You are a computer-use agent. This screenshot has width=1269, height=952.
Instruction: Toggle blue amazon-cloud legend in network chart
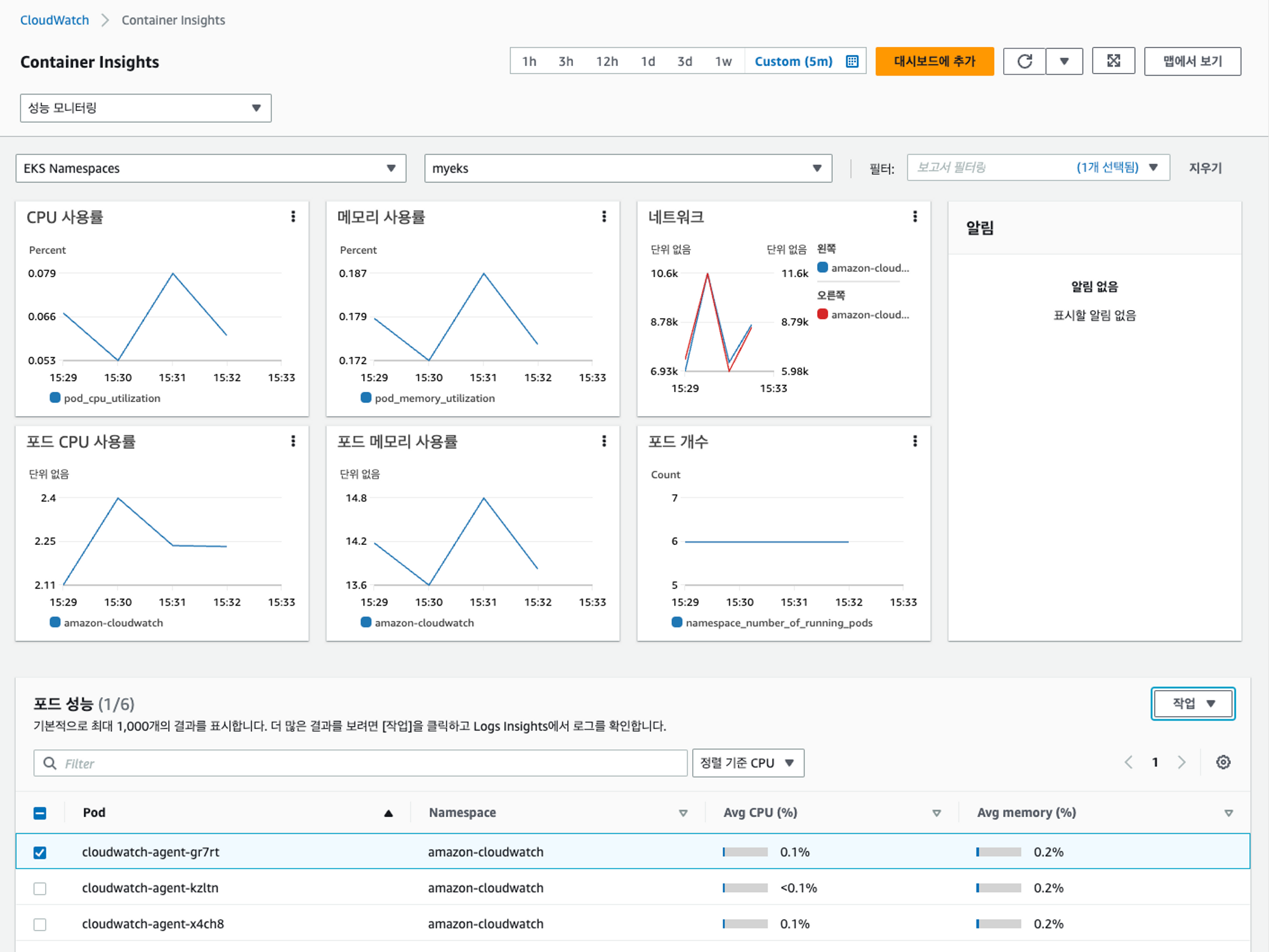(863, 268)
